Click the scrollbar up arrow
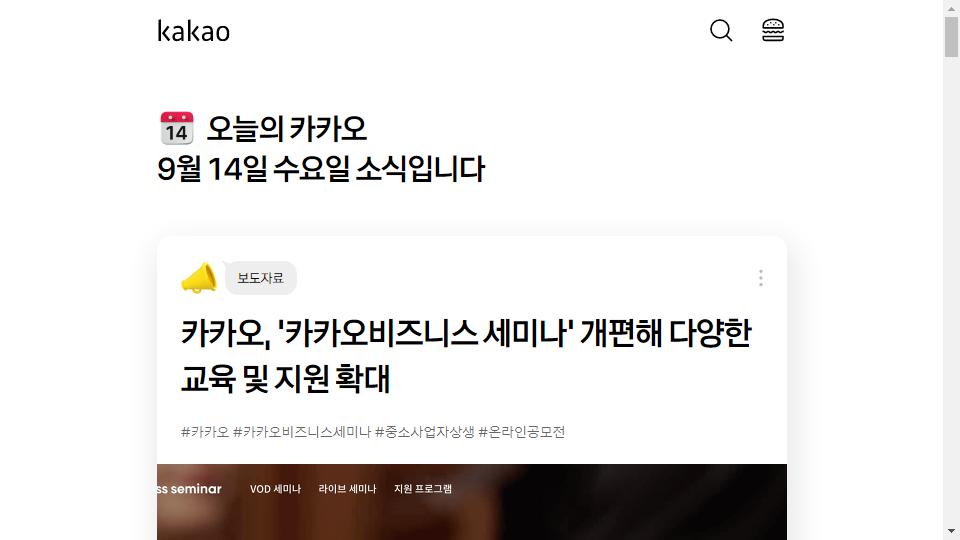960x540 pixels. pyautogui.click(x=951, y=7)
